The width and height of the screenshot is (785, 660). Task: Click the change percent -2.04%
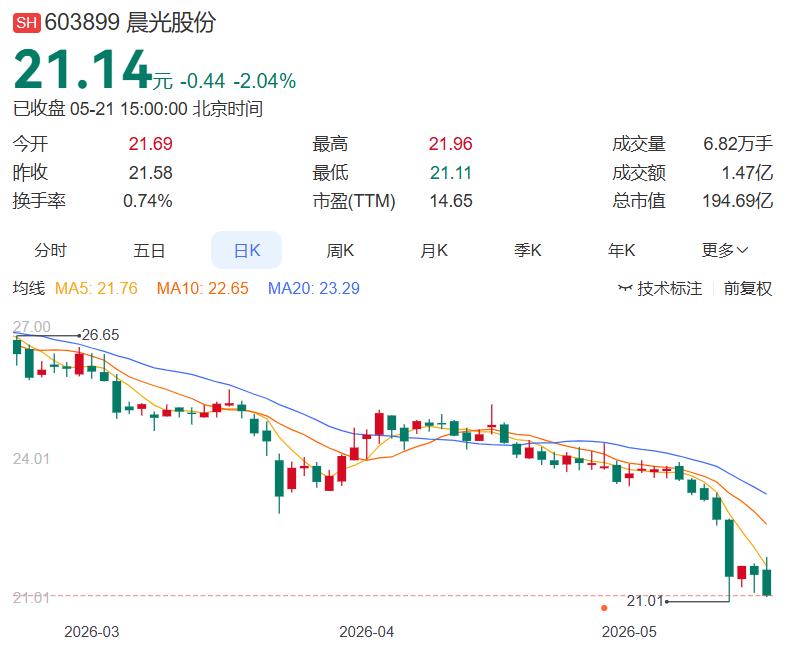pyautogui.click(x=265, y=81)
